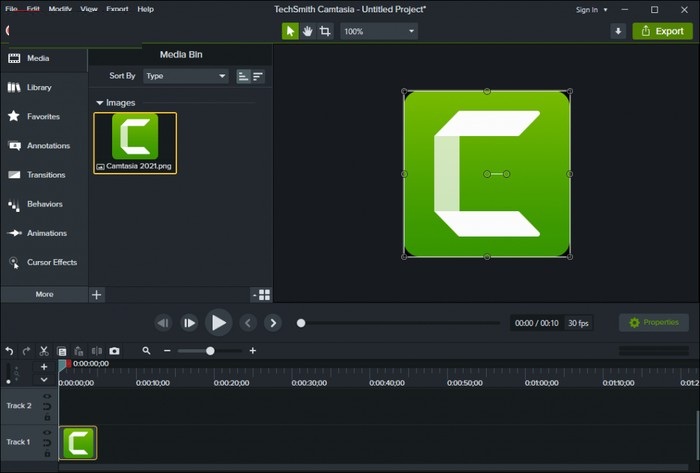Click the large Play button
Image resolution: width=700 pixels, height=473 pixels.
[x=218, y=322]
